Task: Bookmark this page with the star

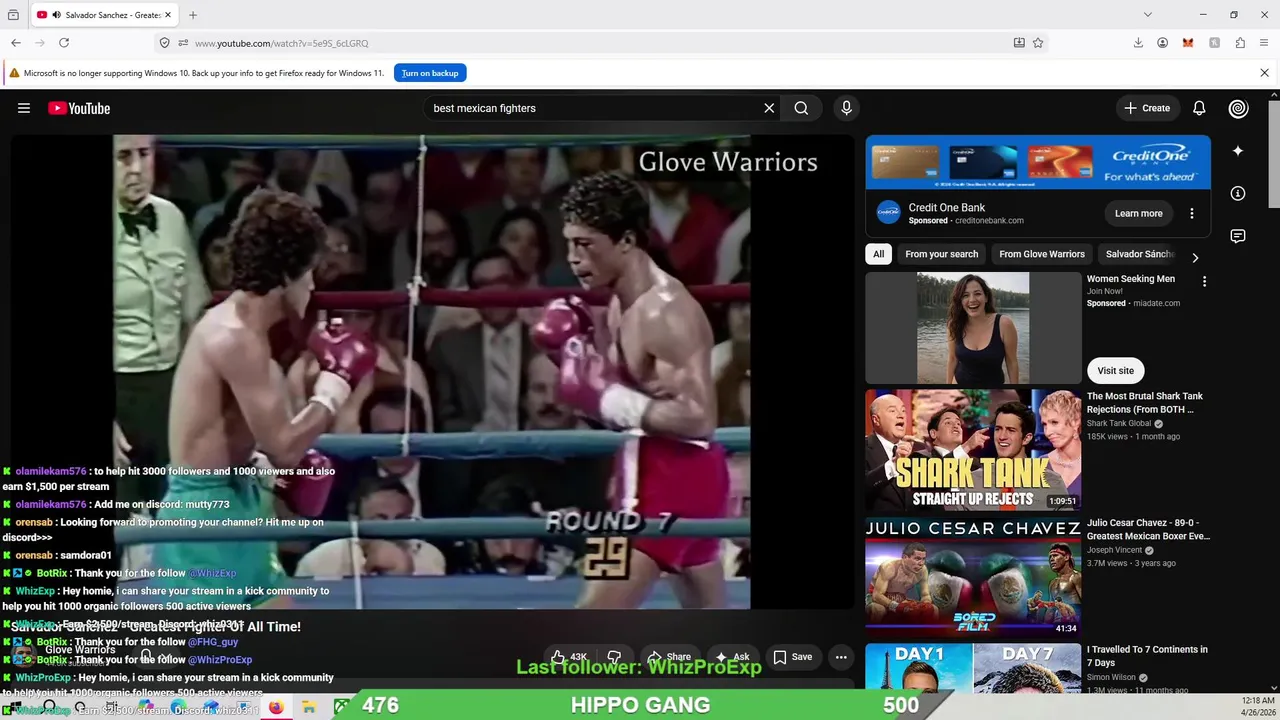Action: point(1038,43)
